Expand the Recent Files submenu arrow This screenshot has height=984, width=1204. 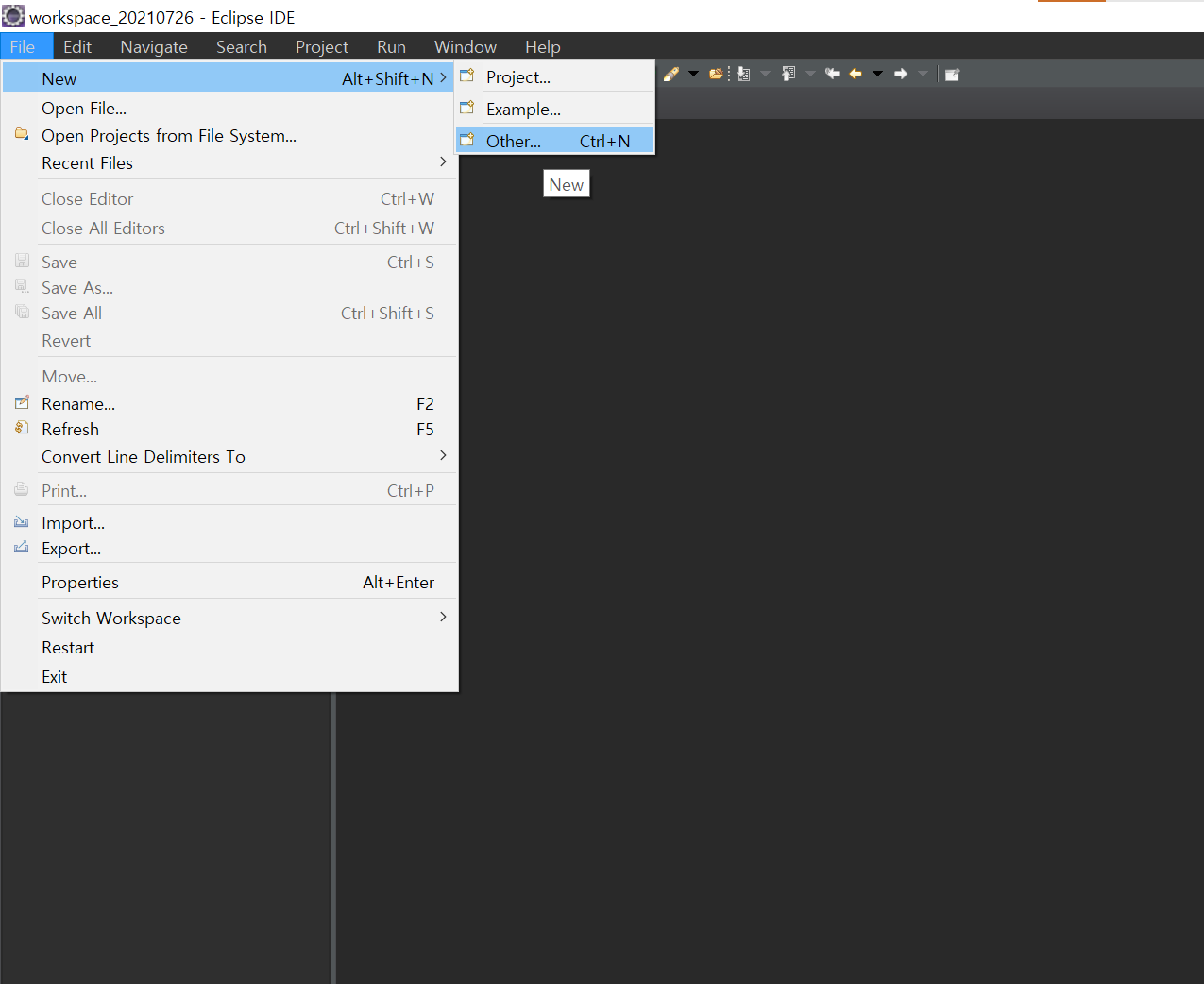(x=443, y=162)
